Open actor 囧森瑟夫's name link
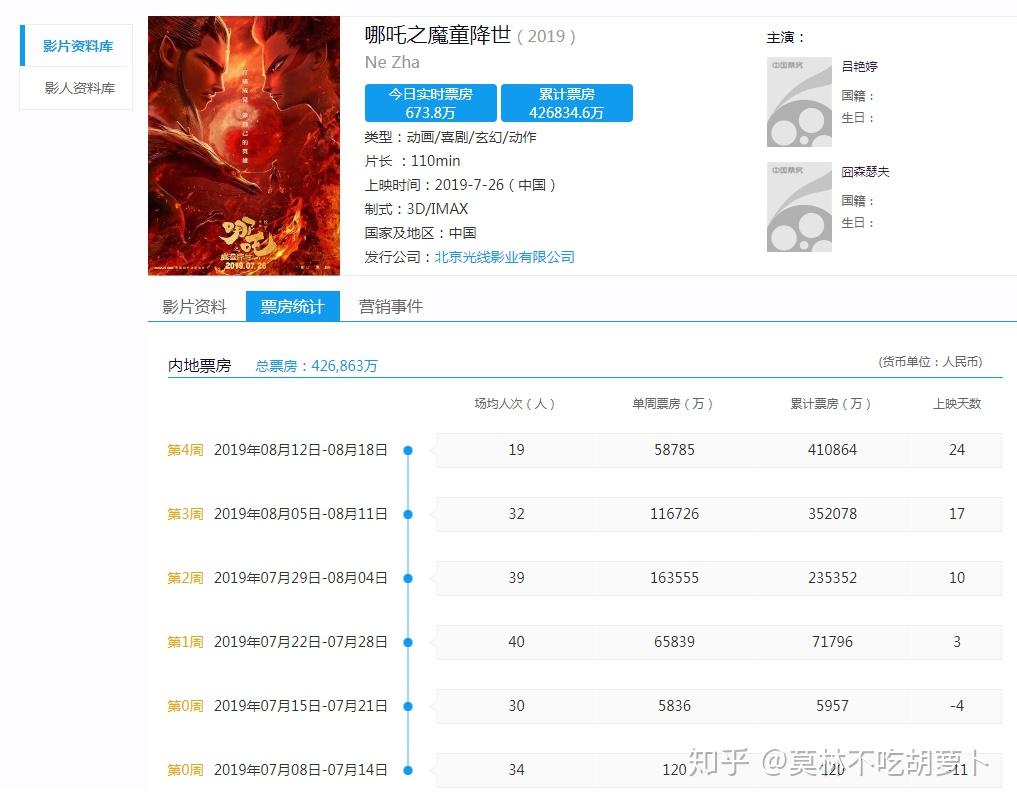 (865, 172)
